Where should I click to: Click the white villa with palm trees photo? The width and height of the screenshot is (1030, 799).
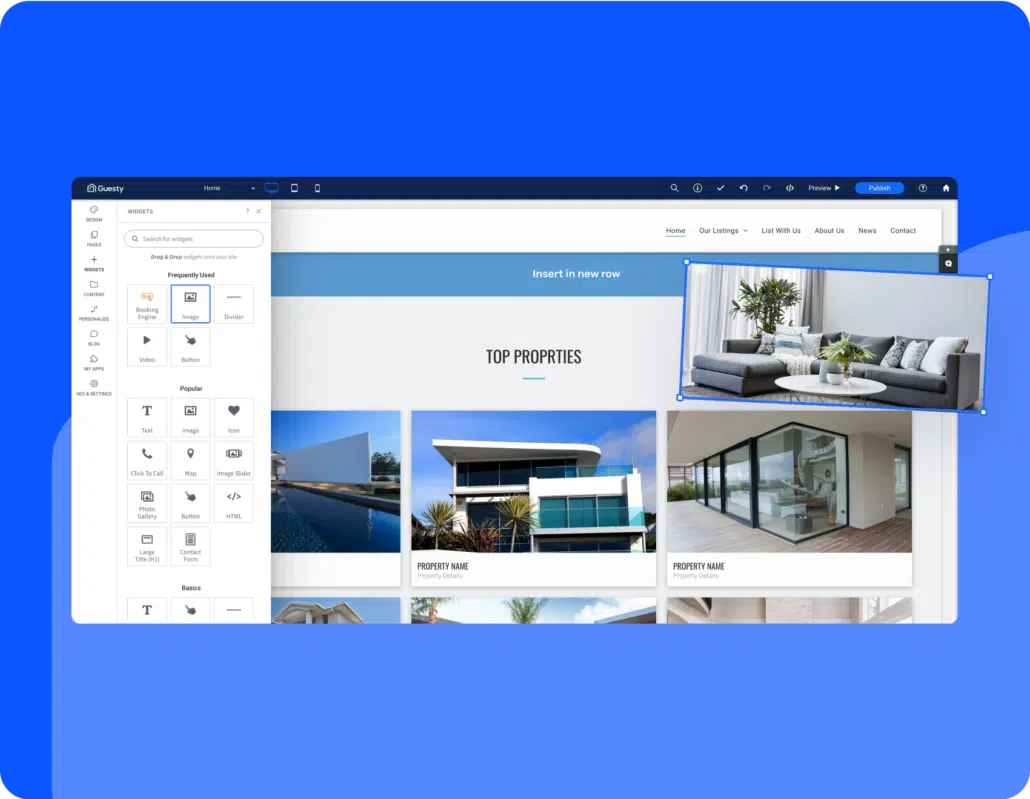coord(533,482)
